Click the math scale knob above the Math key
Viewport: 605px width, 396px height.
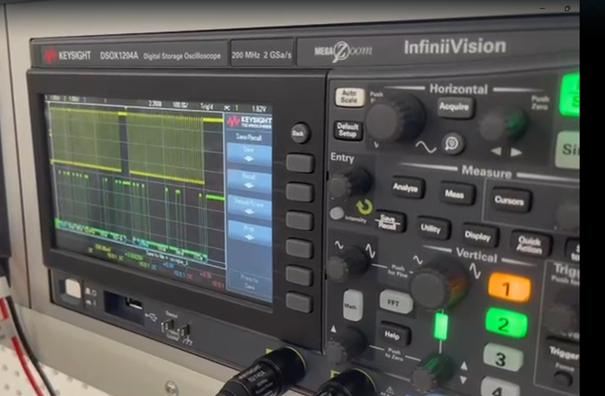point(348,264)
